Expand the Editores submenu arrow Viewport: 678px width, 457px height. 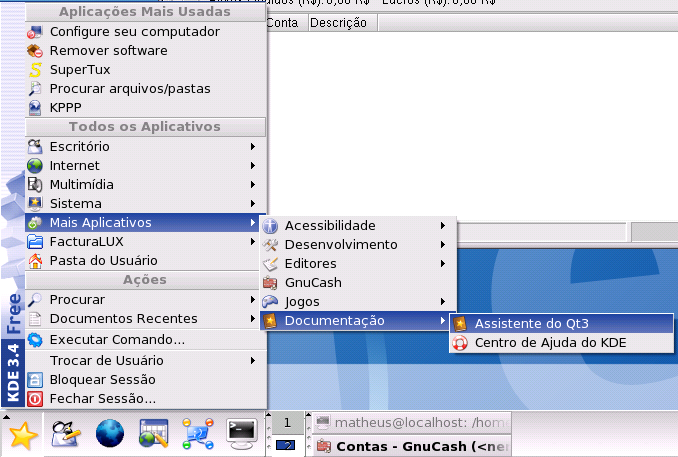pos(443,264)
